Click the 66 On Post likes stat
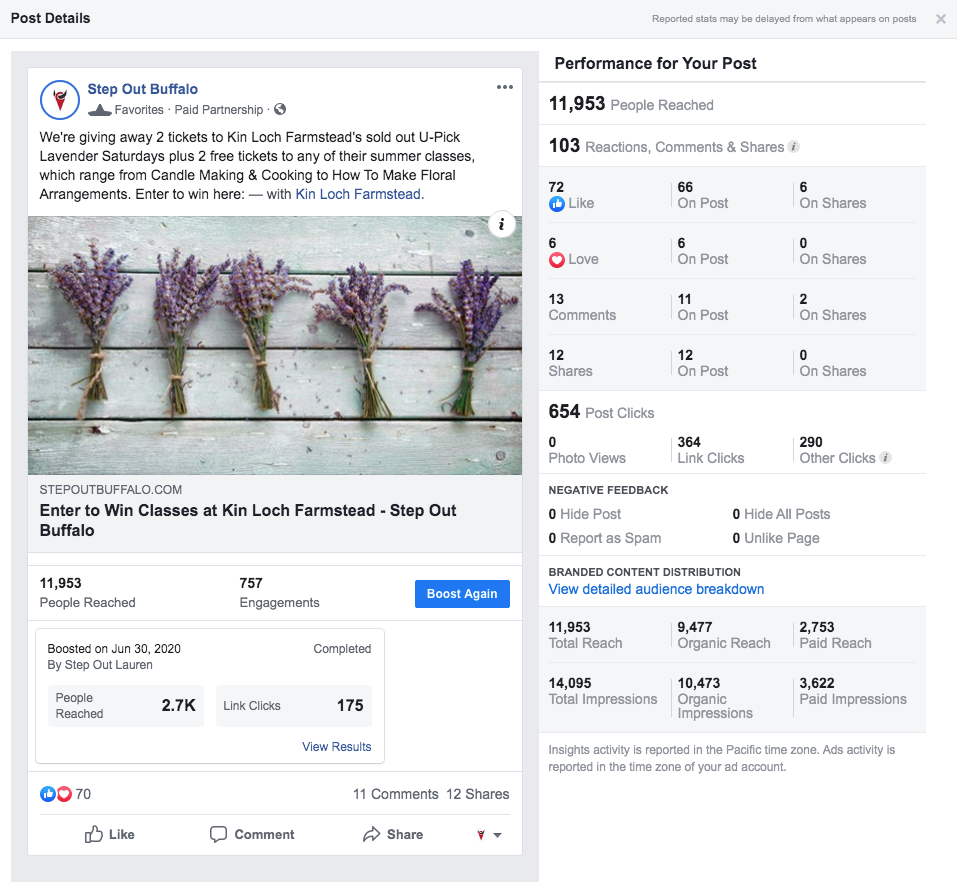The image size is (957, 890). (702, 195)
